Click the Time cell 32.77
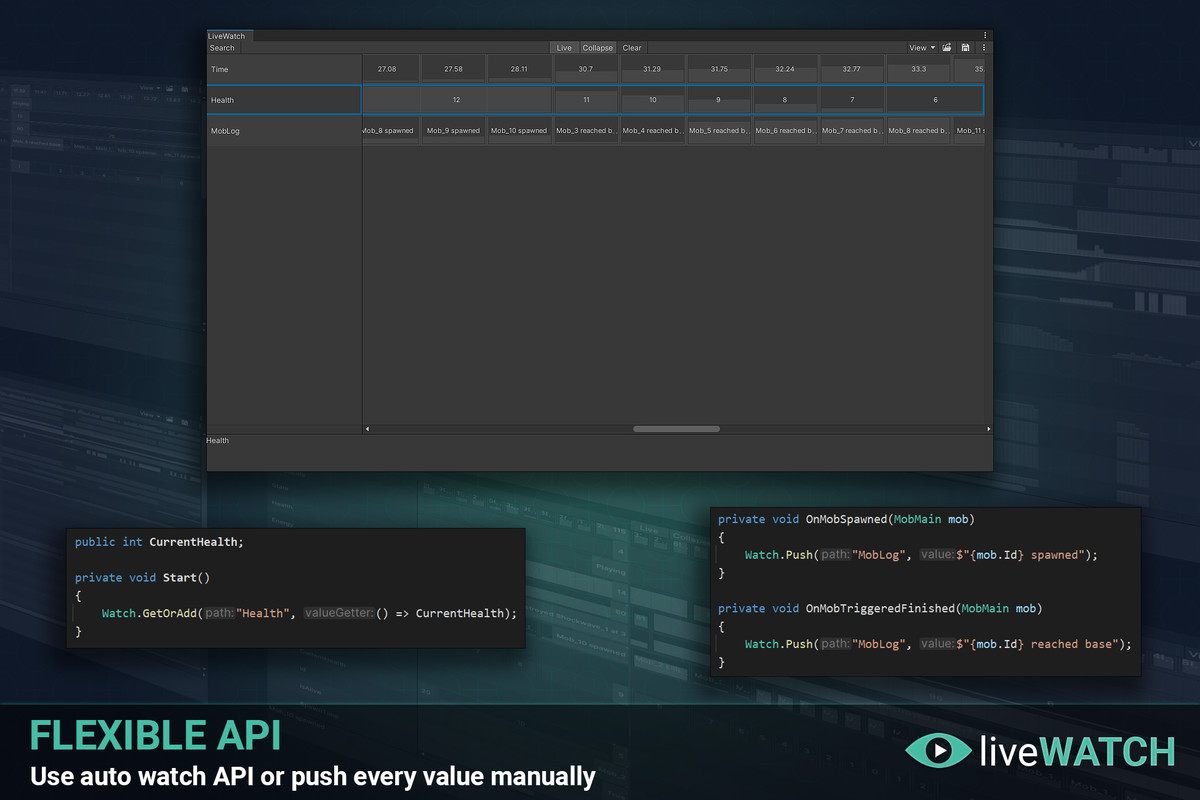The width and height of the screenshot is (1200, 800). click(852, 69)
